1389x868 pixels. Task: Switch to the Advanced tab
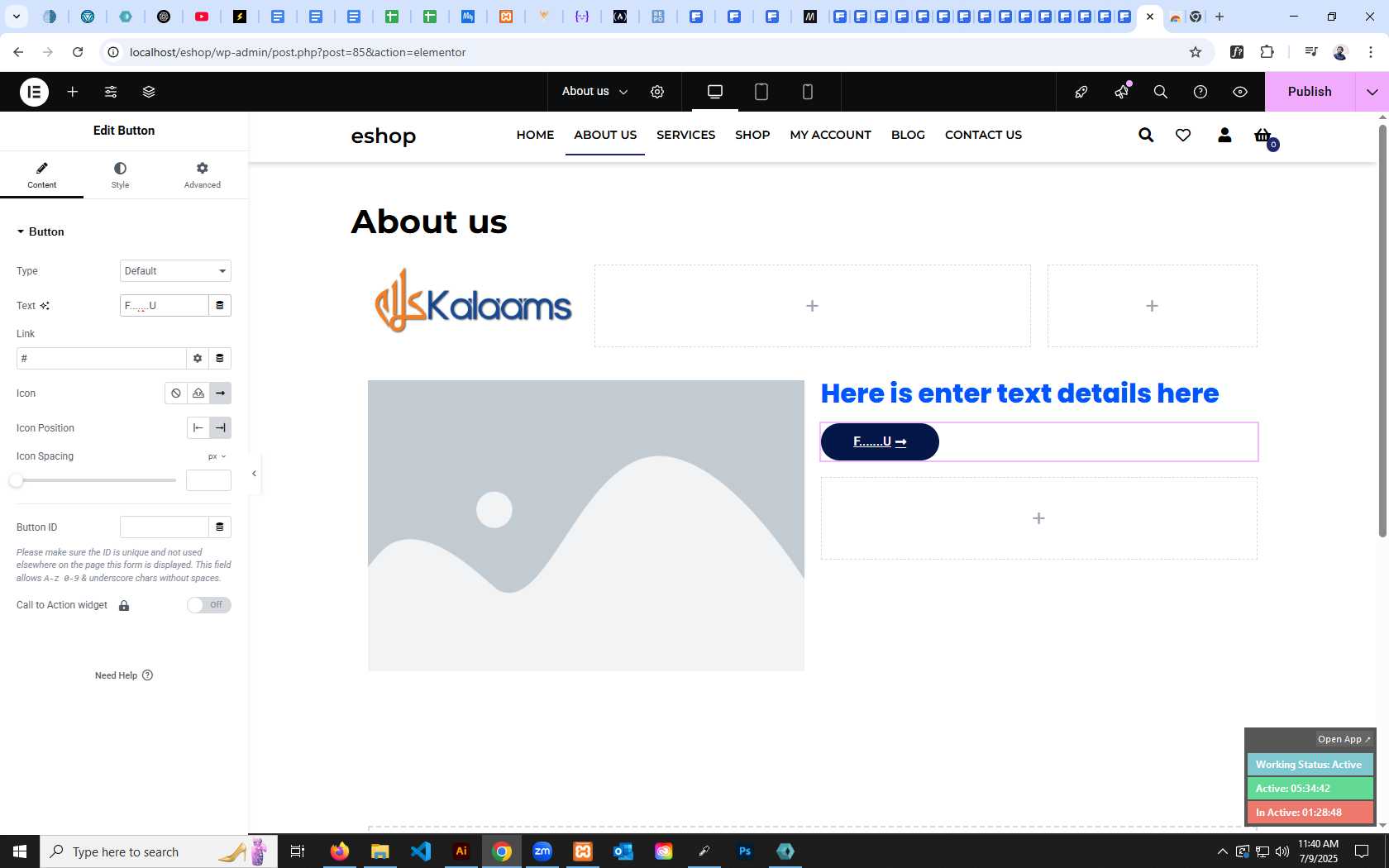coord(203,175)
